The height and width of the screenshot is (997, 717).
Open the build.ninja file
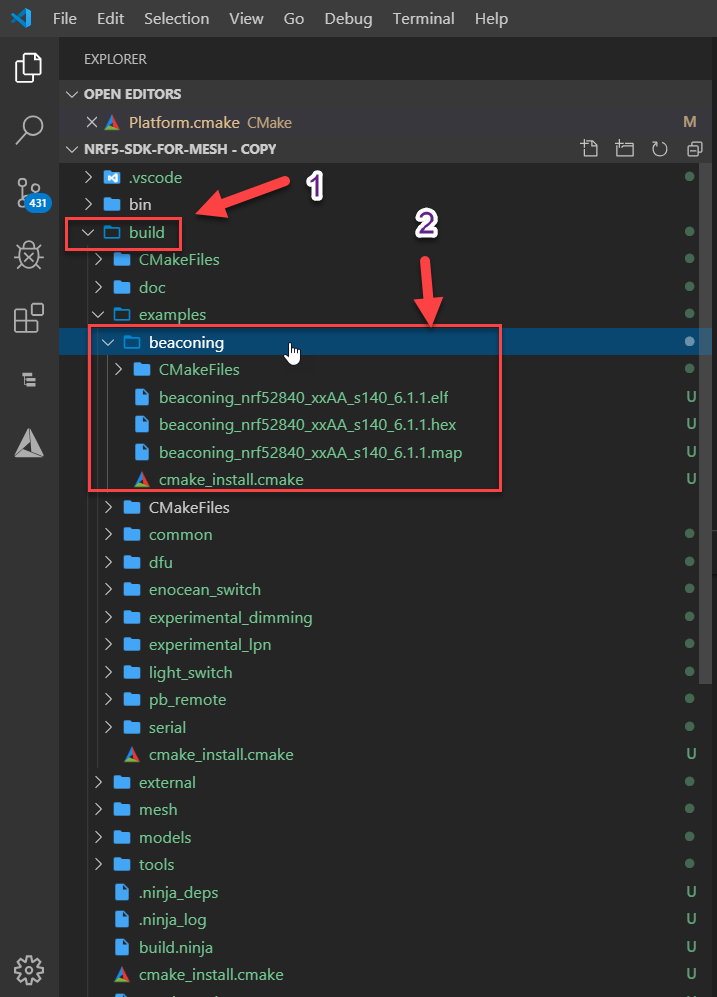coord(175,946)
